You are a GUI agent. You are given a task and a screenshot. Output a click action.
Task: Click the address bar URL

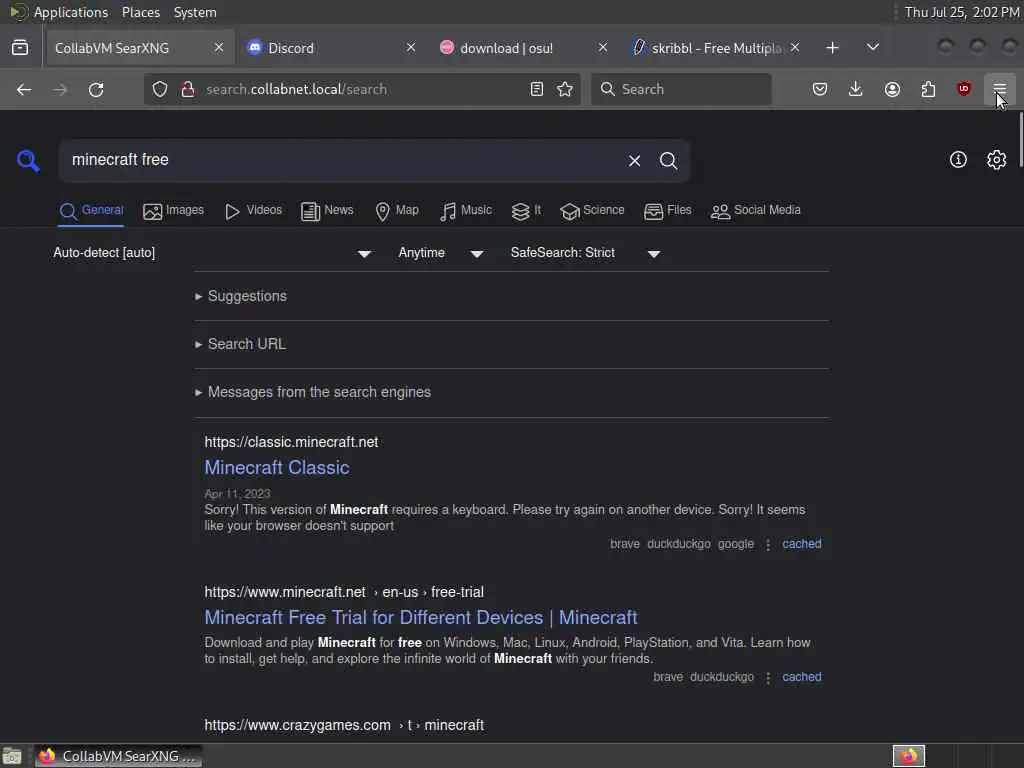[x=296, y=89]
